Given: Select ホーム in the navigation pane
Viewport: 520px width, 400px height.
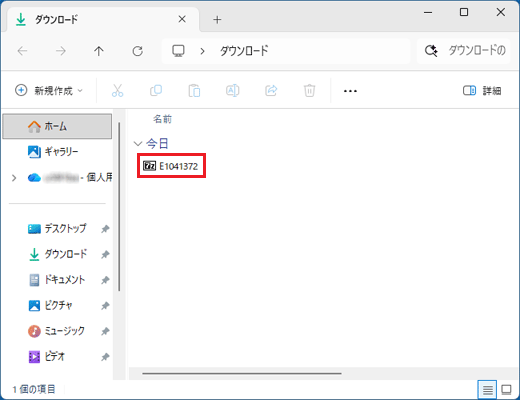Looking at the screenshot, I should pyautogui.click(x=57, y=126).
